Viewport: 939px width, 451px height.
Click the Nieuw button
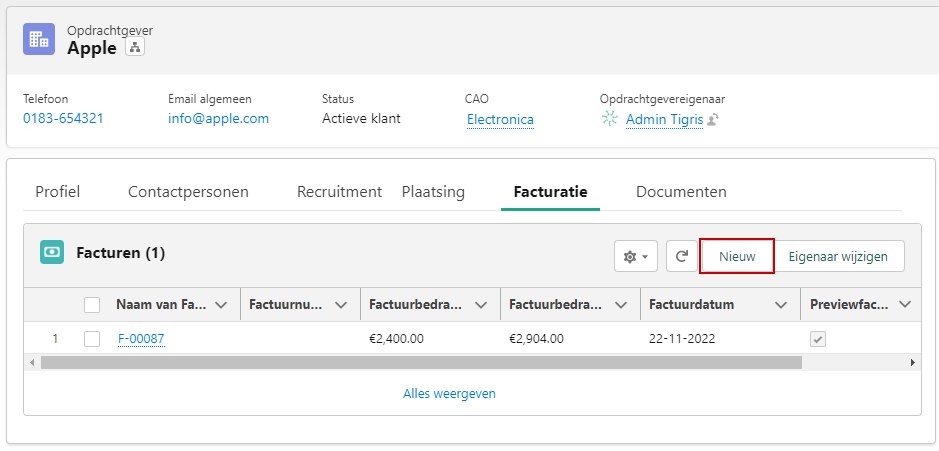737,256
